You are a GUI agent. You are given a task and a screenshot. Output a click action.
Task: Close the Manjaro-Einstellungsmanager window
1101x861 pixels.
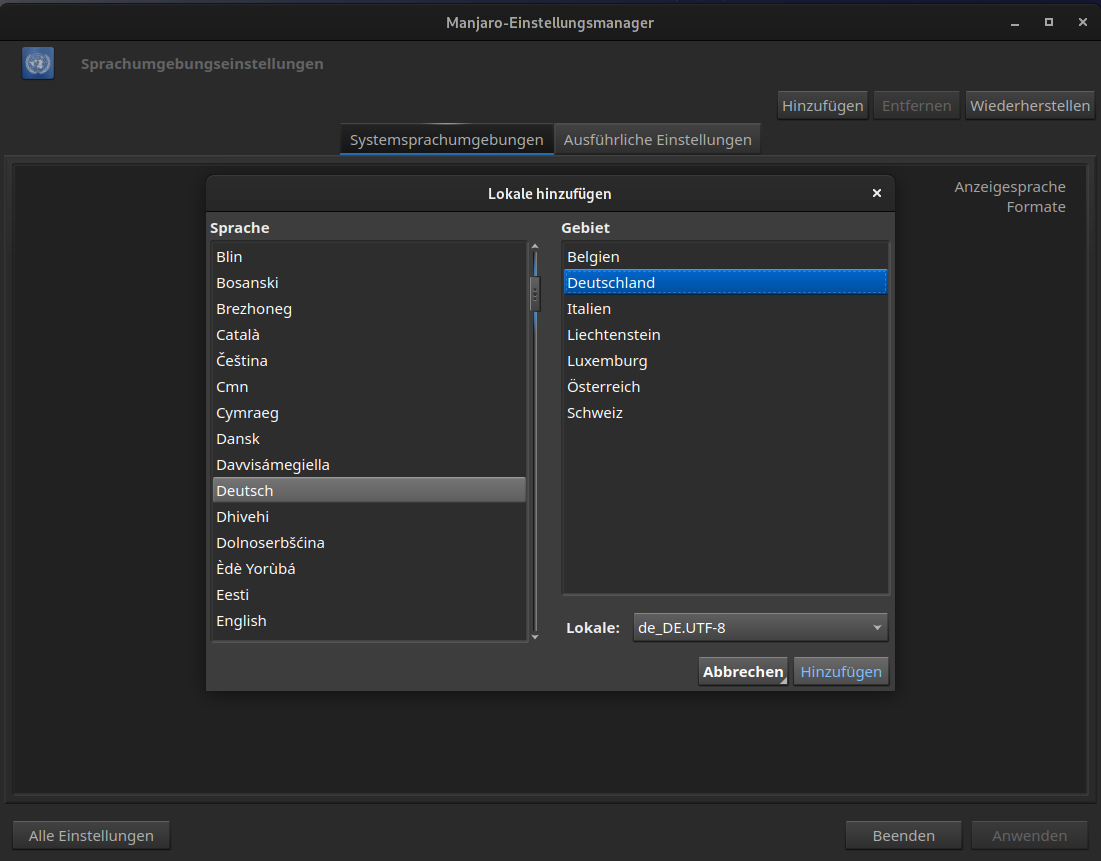[x=1083, y=22]
